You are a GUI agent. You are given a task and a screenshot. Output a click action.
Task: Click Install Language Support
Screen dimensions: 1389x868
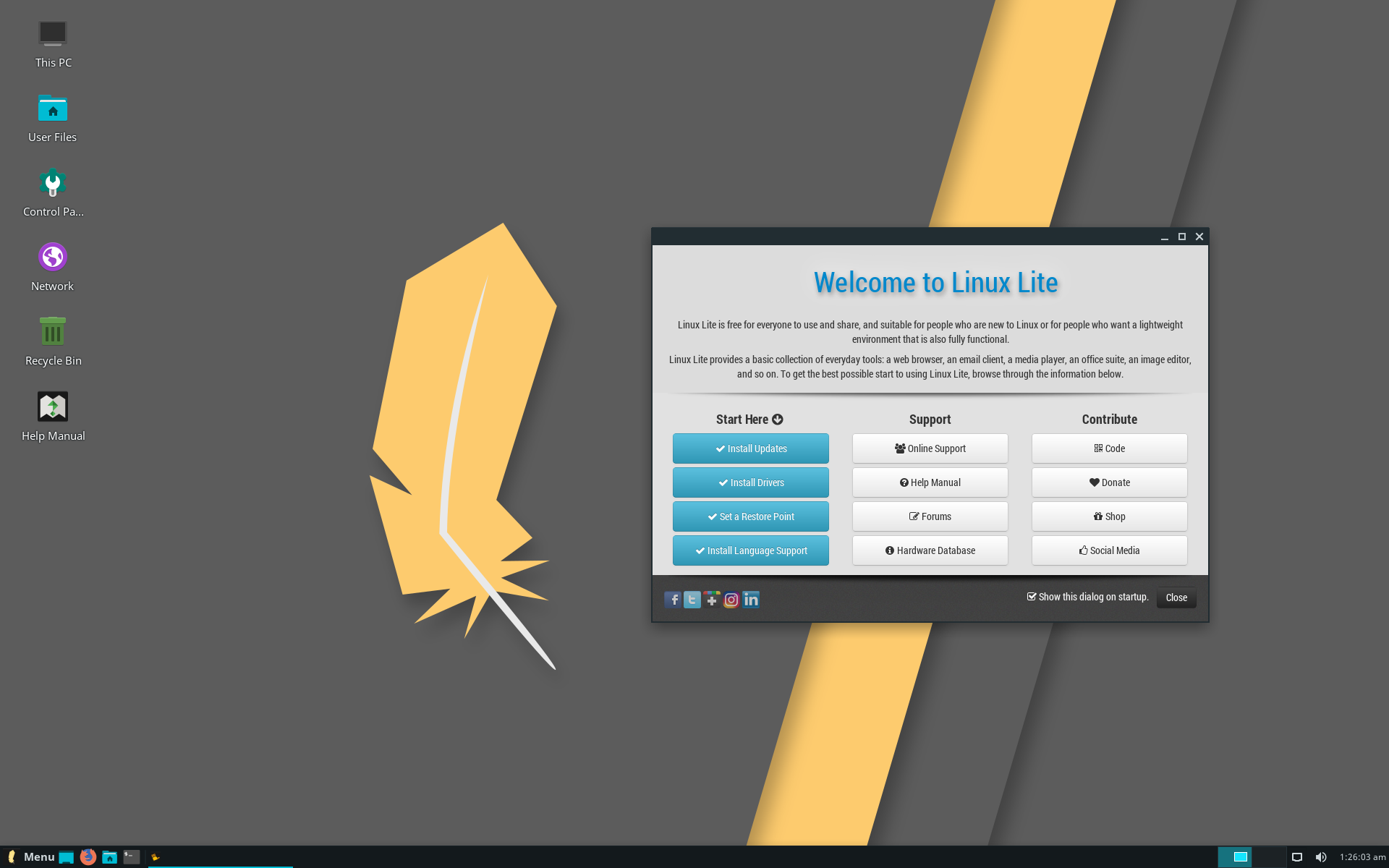[751, 550]
